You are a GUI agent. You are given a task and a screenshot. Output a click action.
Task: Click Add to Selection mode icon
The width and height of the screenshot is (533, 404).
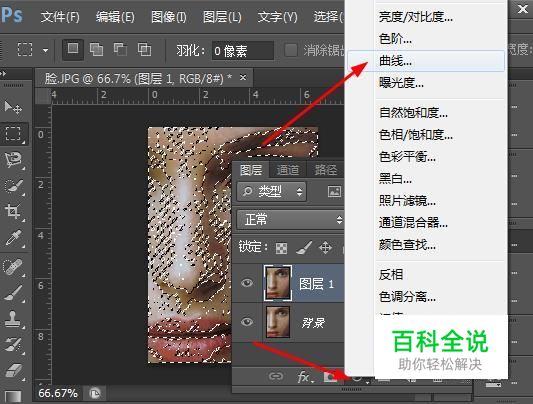click(x=97, y=50)
